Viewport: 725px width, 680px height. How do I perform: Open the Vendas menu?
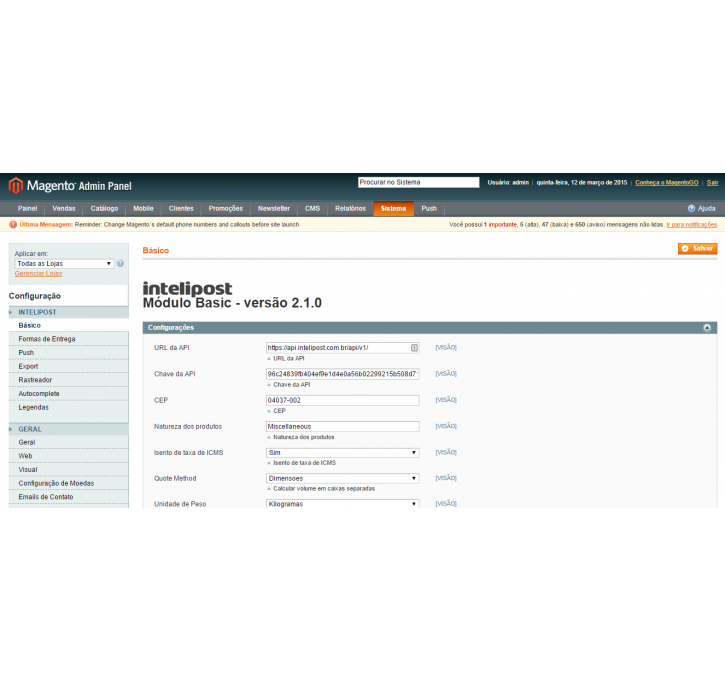click(x=64, y=208)
